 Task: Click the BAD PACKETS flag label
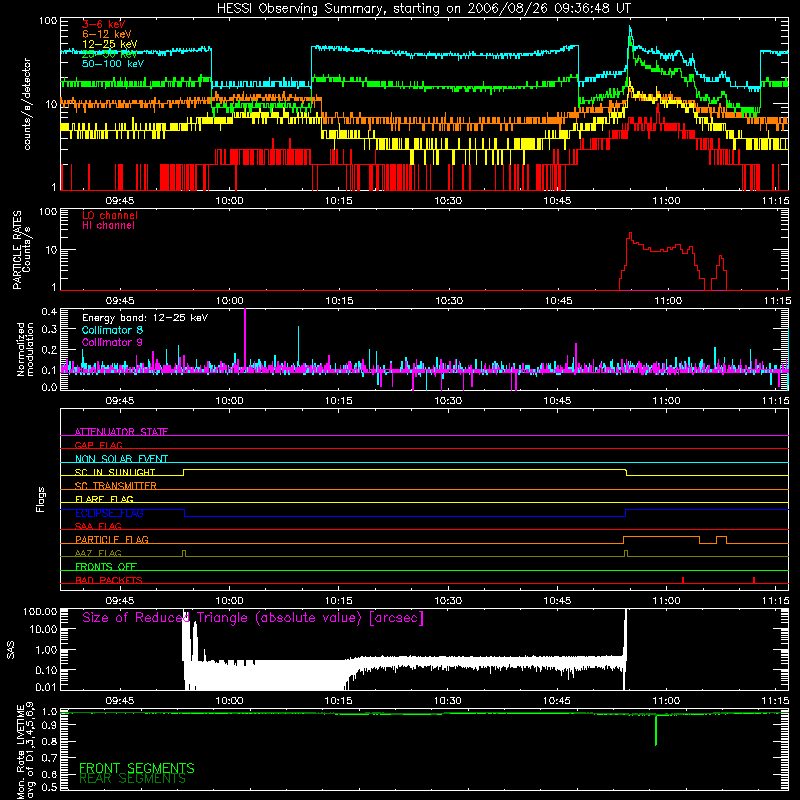click(109, 580)
